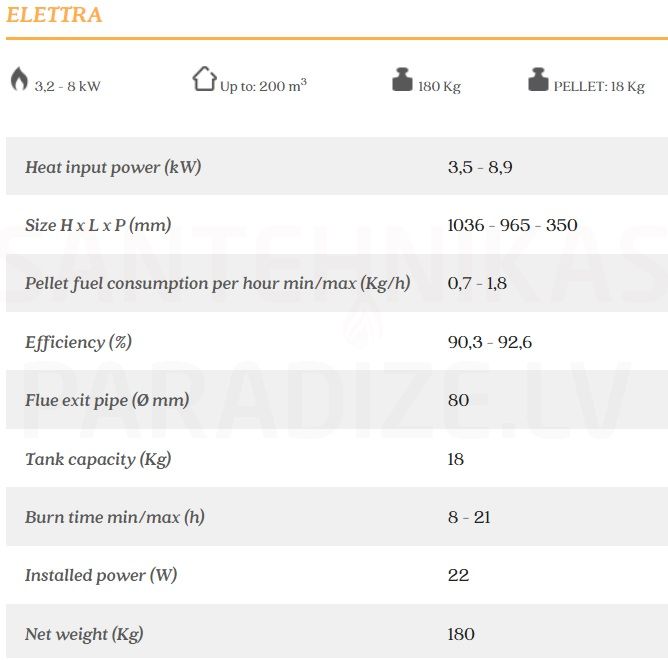Screen dimensions: 668x660
Task: Click the weight icon beside 180 Kg
Action: (402, 79)
